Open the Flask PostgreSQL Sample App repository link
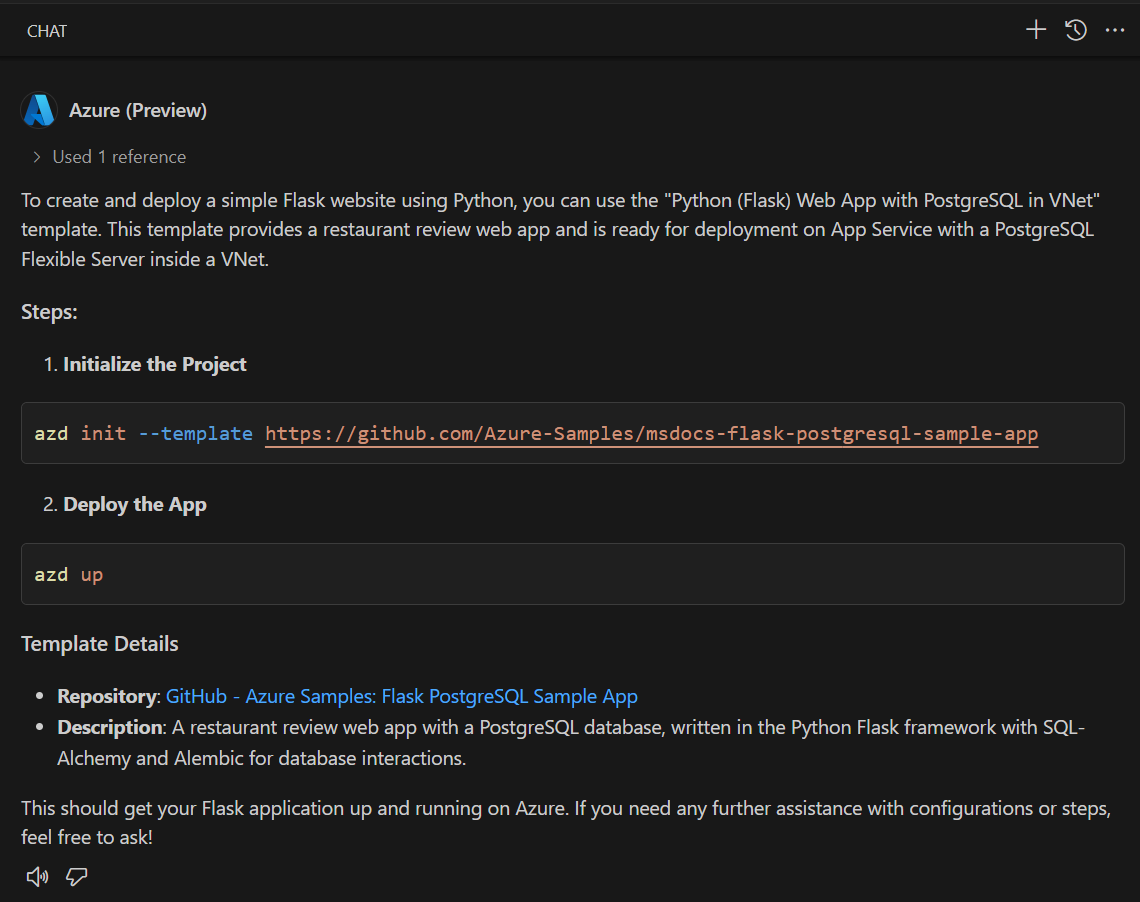The width and height of the screenshot is (1140, 902). (x=401, y=696)
